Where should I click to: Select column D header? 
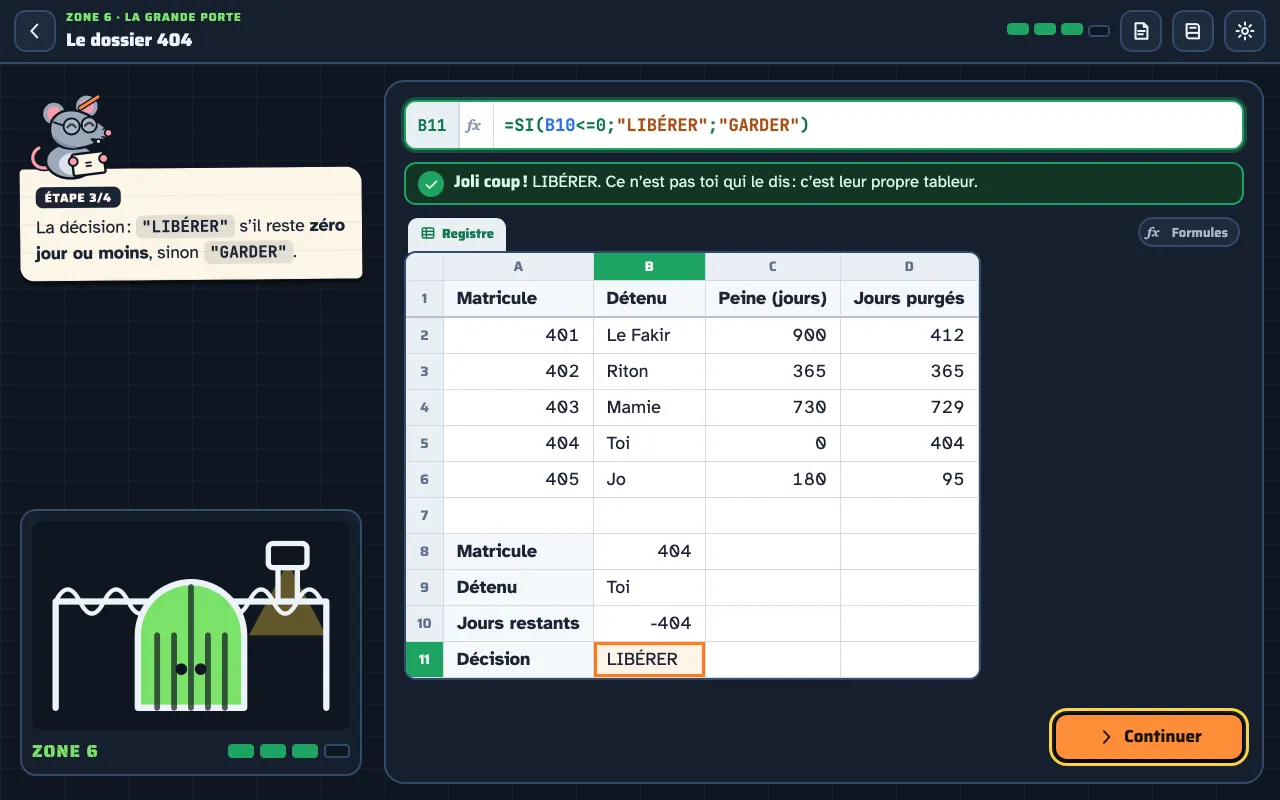tap(909, 266)
